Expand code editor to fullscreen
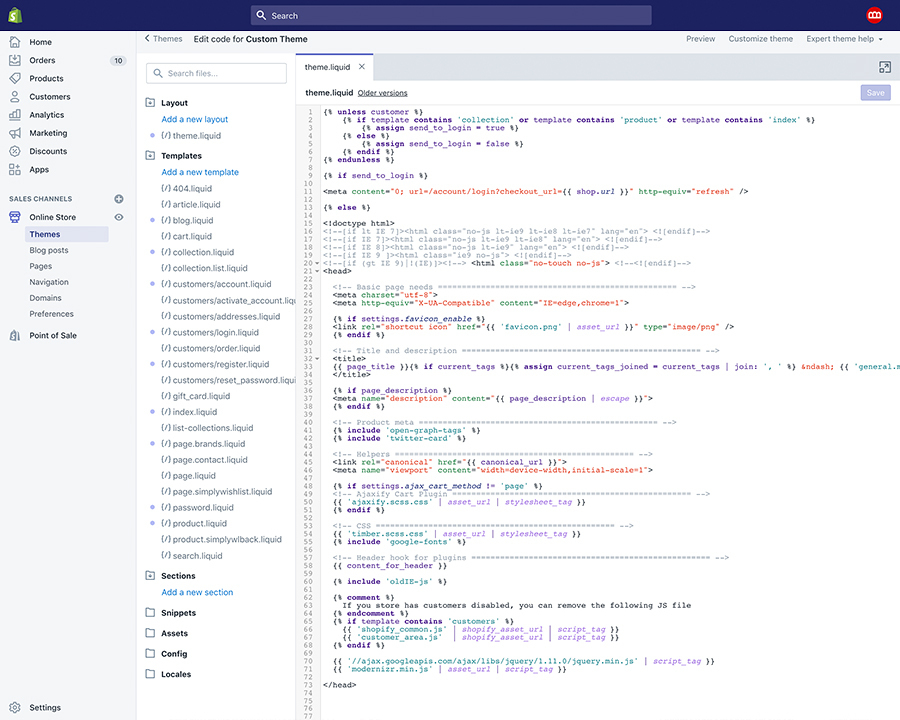Image resolution: width=900 pixels, height=720 pixels. coord(884,67)
